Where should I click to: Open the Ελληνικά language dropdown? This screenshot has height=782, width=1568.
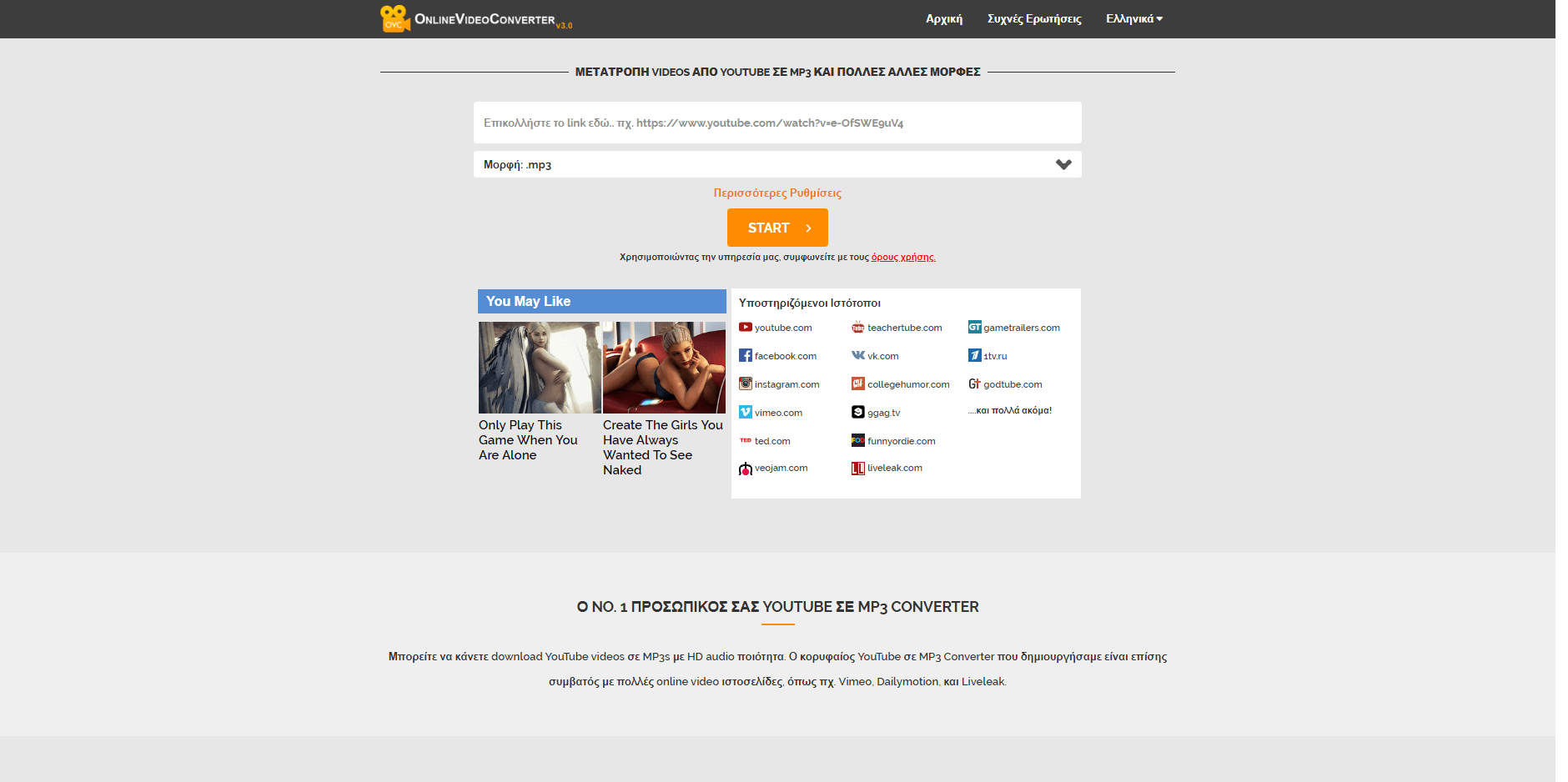(x=1133, y=18)
